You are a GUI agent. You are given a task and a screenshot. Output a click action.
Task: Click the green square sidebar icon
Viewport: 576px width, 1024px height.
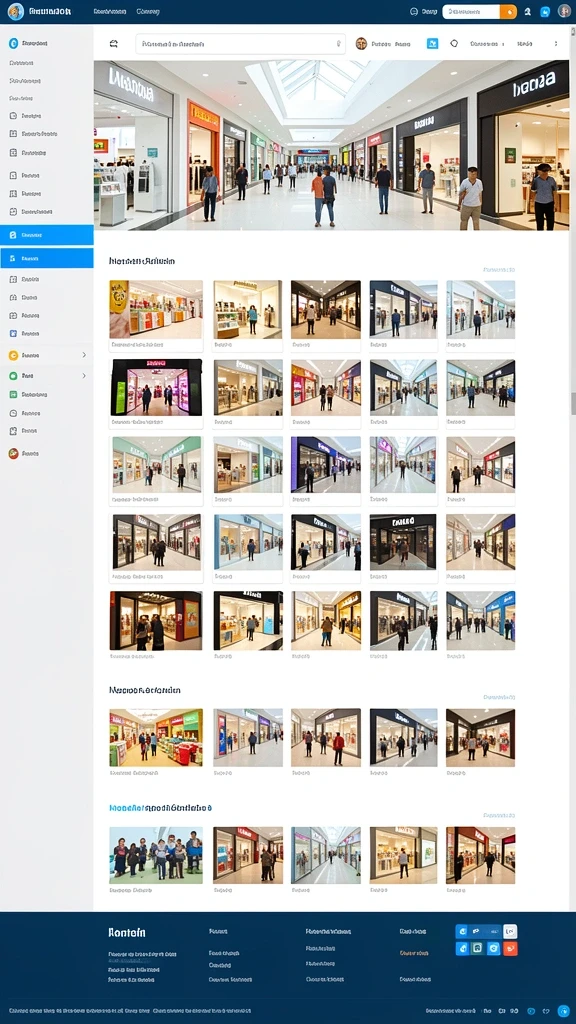[13, 394]
